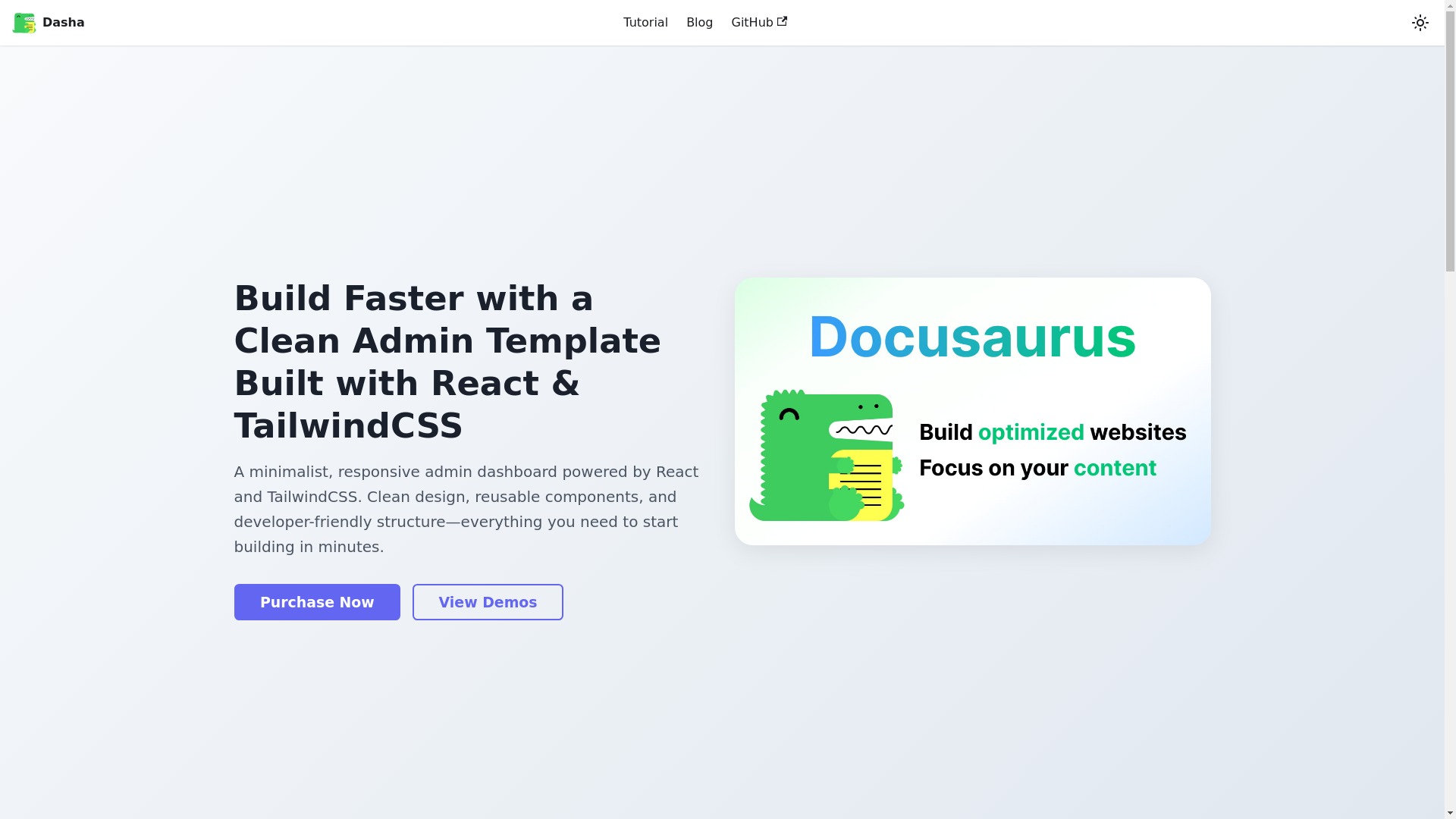Open the Blog nav link
1456x819 pixels.
[699, 23]
